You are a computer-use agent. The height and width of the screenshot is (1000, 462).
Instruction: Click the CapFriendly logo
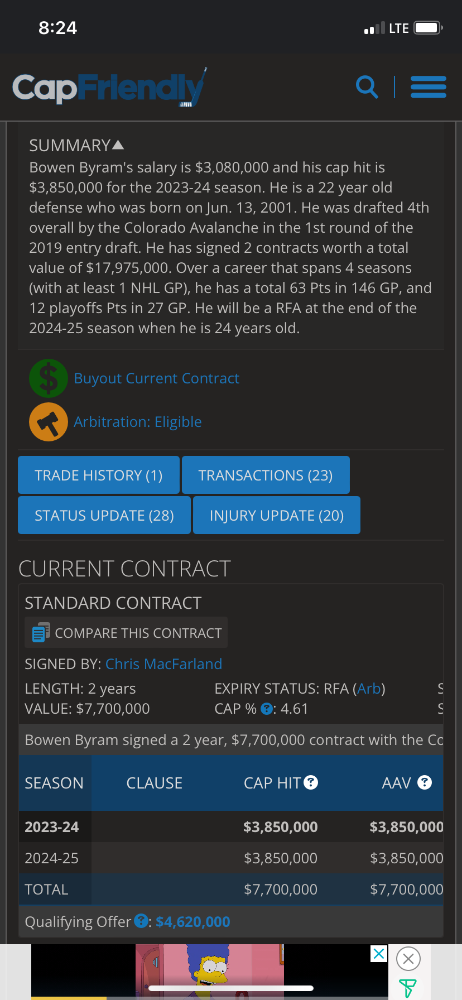[x=110, y=87]
